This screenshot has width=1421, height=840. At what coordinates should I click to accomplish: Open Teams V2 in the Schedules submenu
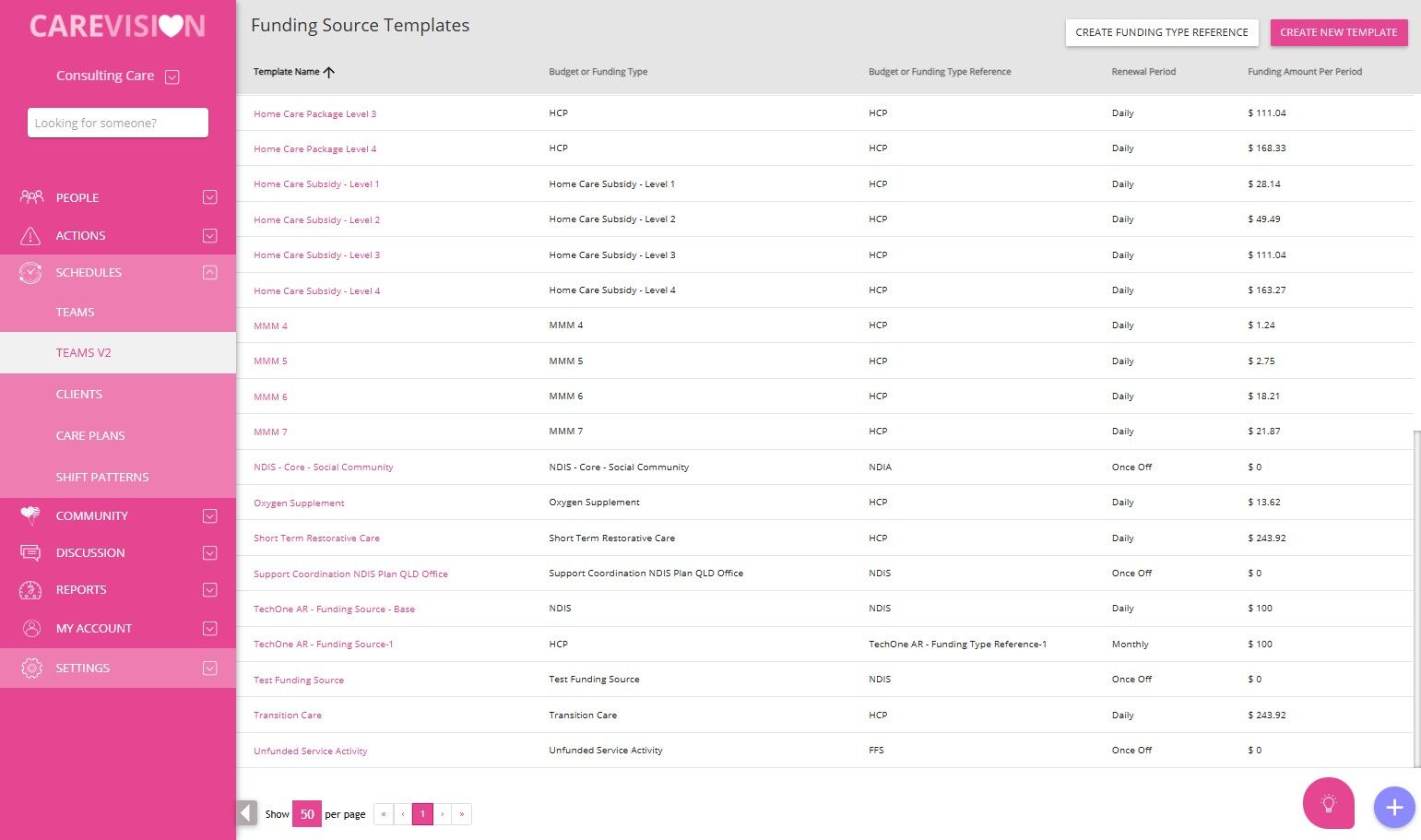click(83, 353)
